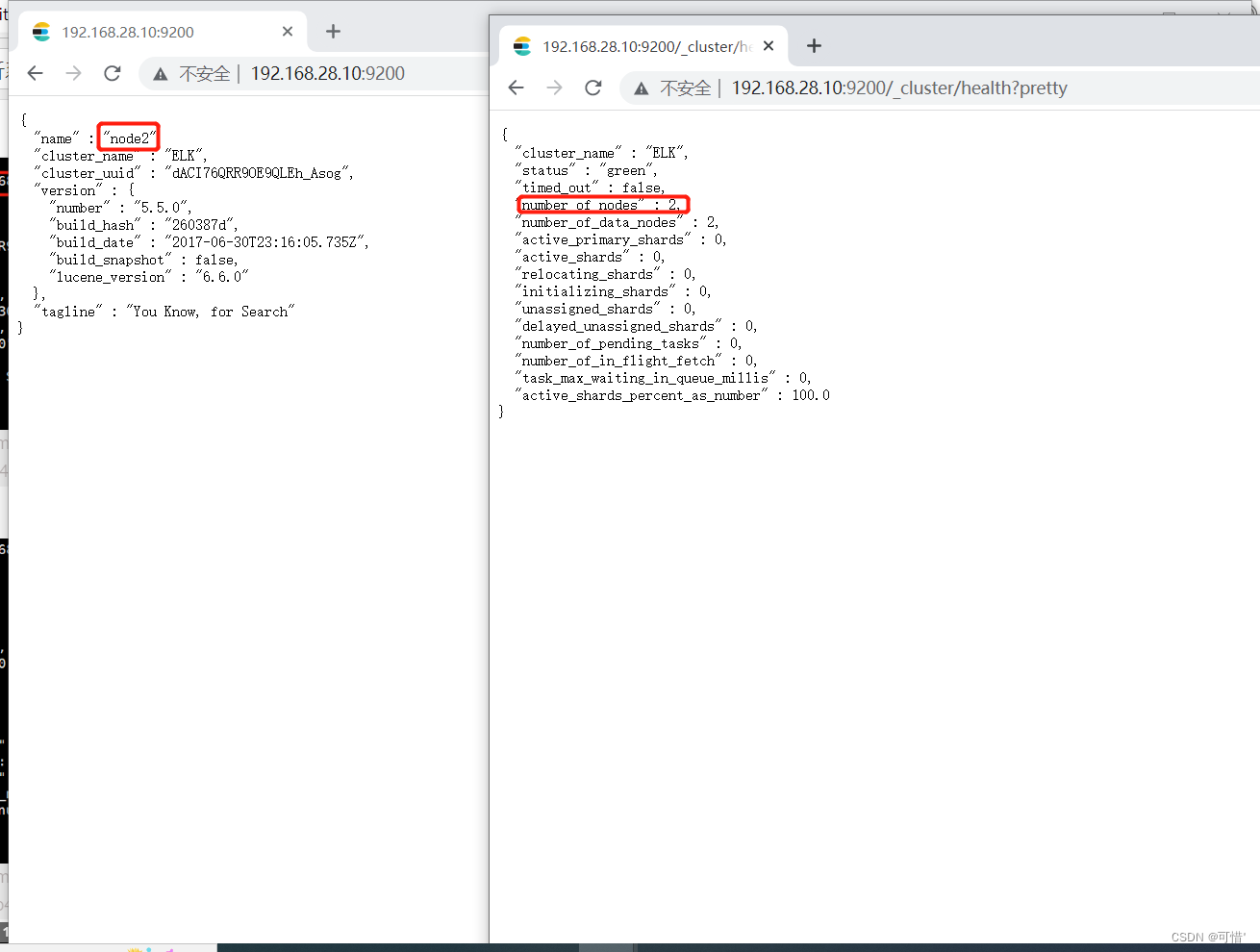Click the not-secure warning icon in left window
This screenshot has height=952, width=1260.
pyautogui.click(x=161, y=74)
